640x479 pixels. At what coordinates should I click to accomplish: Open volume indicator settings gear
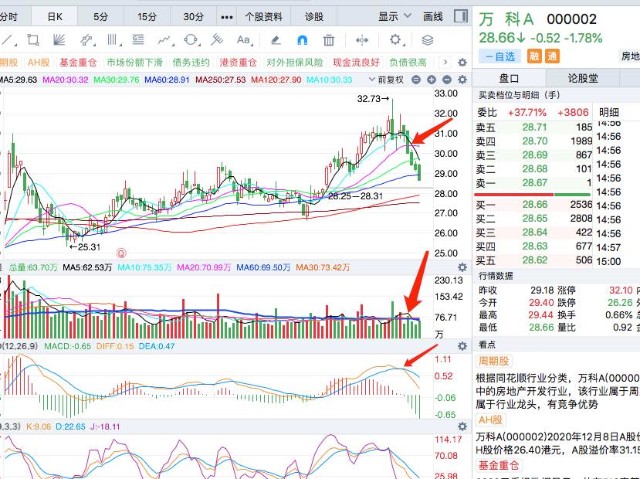(462, 268)
